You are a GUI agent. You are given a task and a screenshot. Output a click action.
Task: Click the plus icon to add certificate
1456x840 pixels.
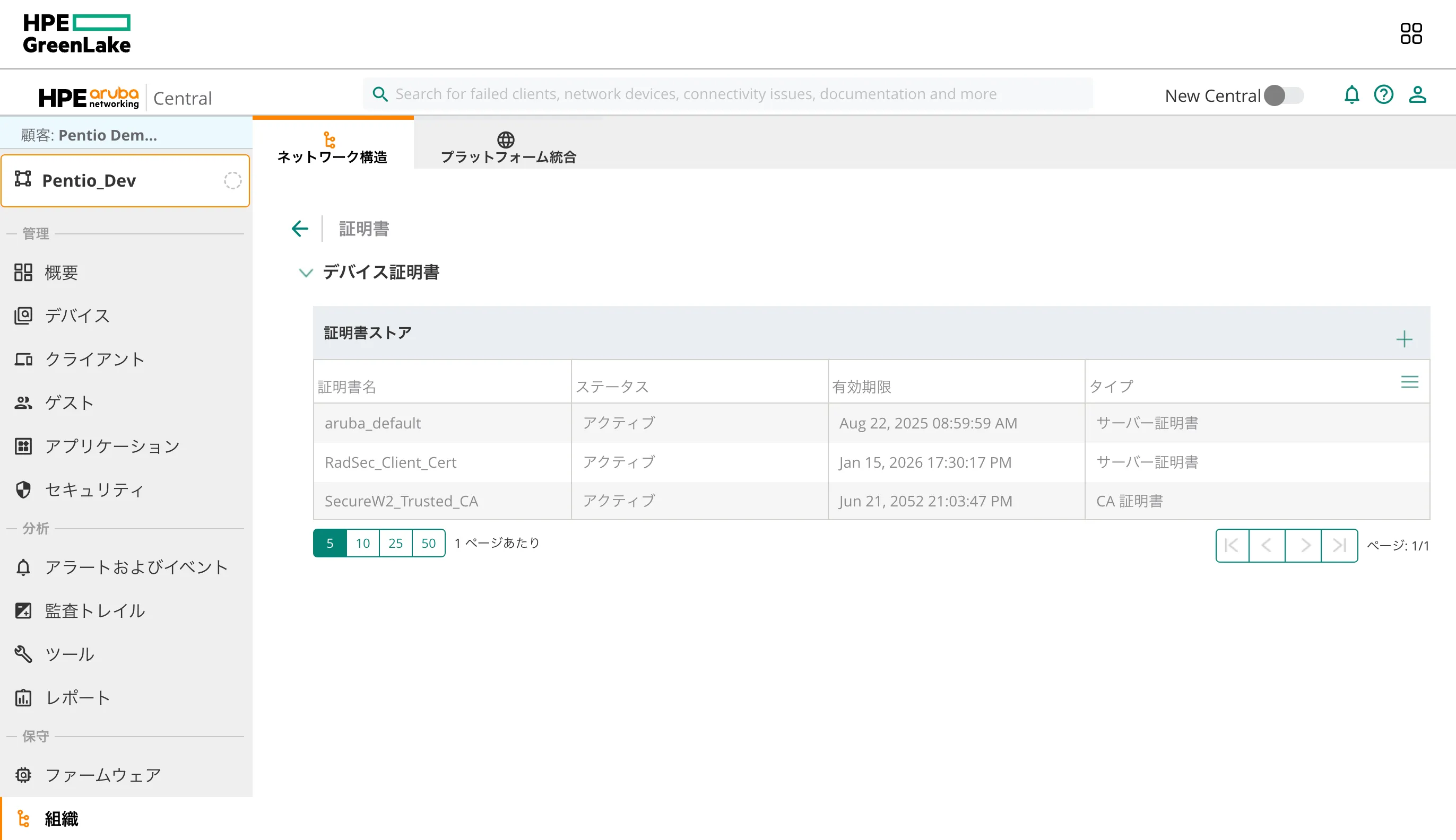1403,339
